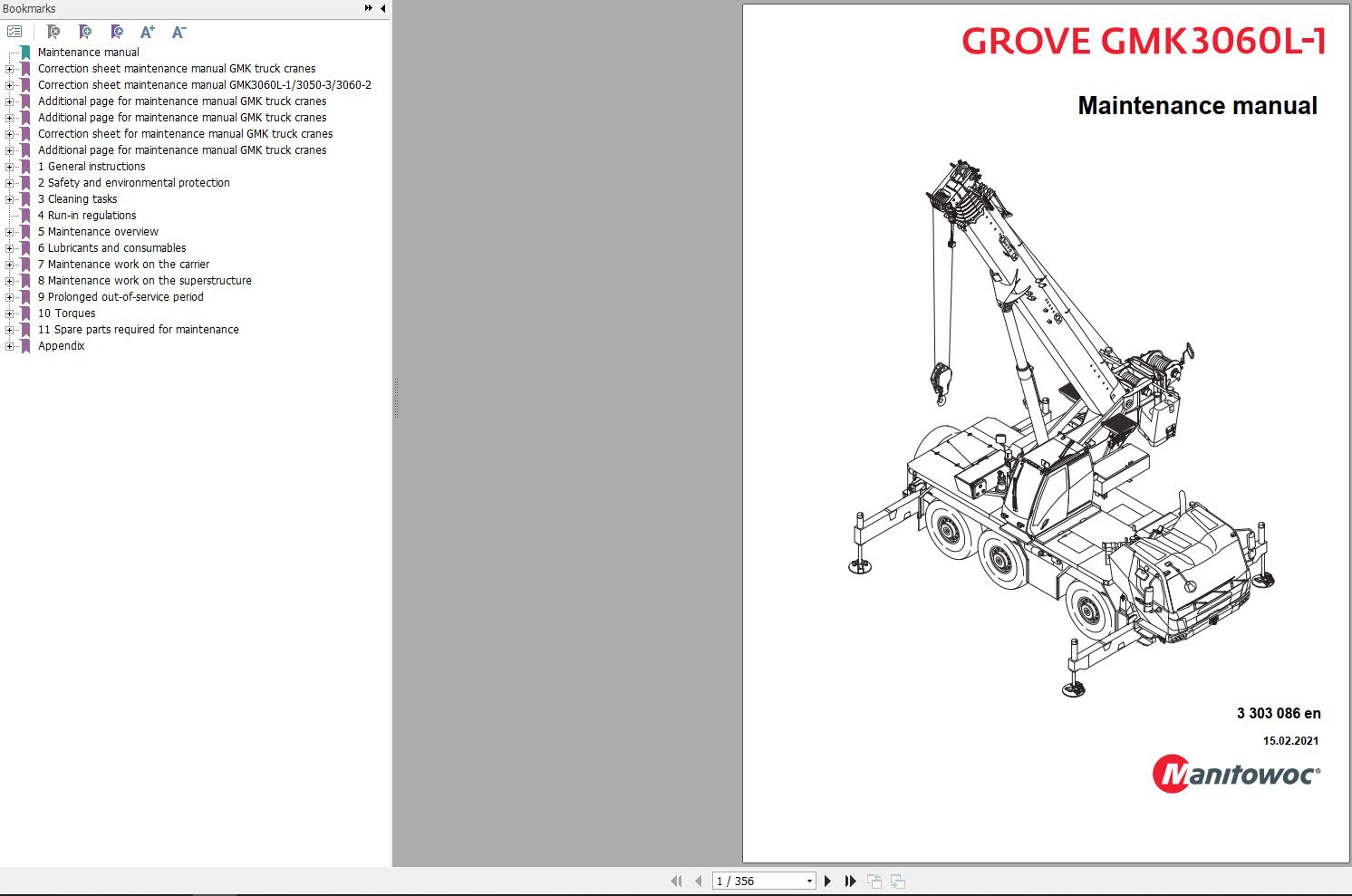The width and height of the screenshot is (1352, 896).
Task: Click document number 3 303 086 en
Action: click(x=1279, y=714)
